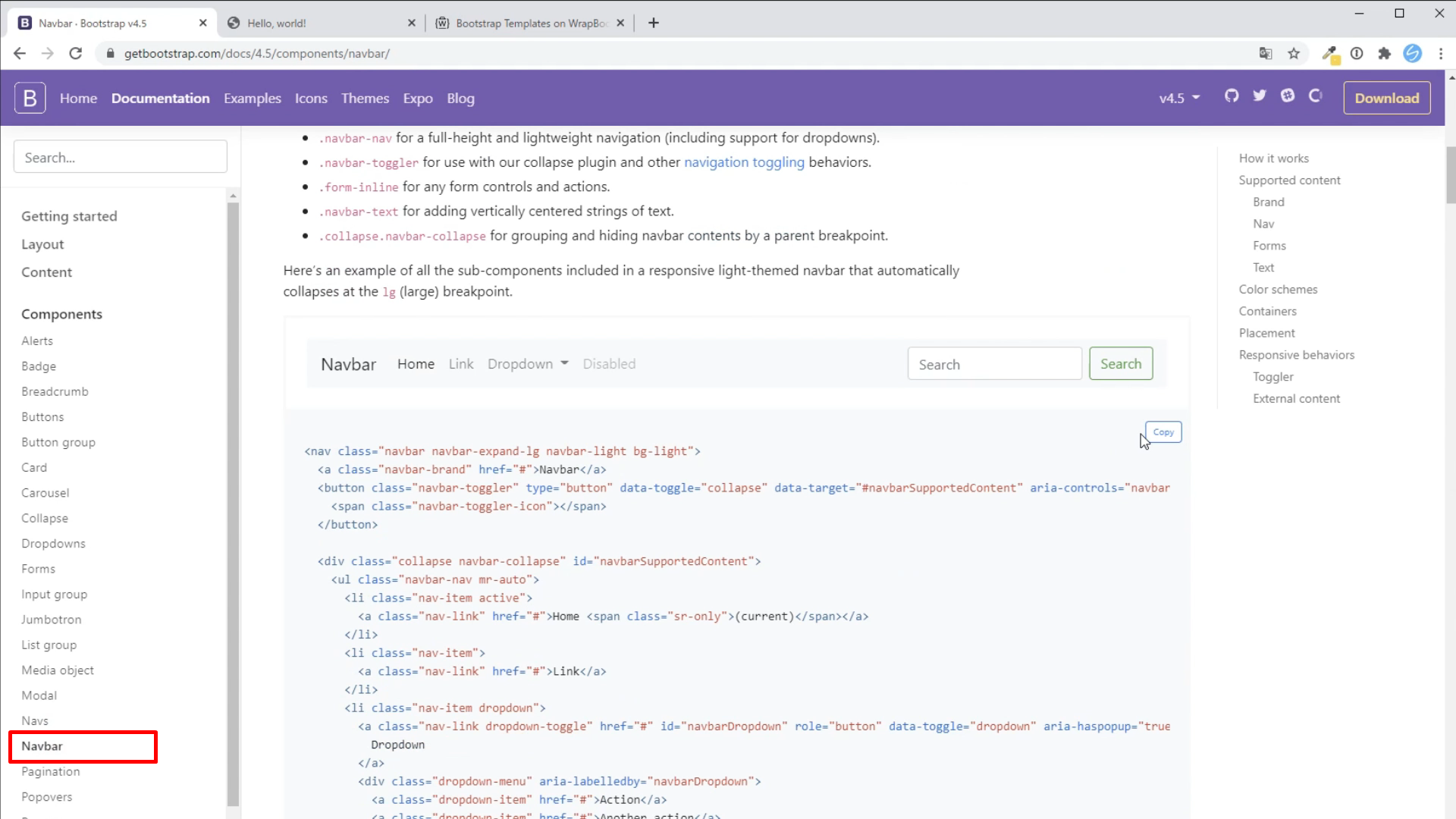Open Pagination in the sidebar
The height and width of the screenshot is (819, 1456).
point(50,771)
